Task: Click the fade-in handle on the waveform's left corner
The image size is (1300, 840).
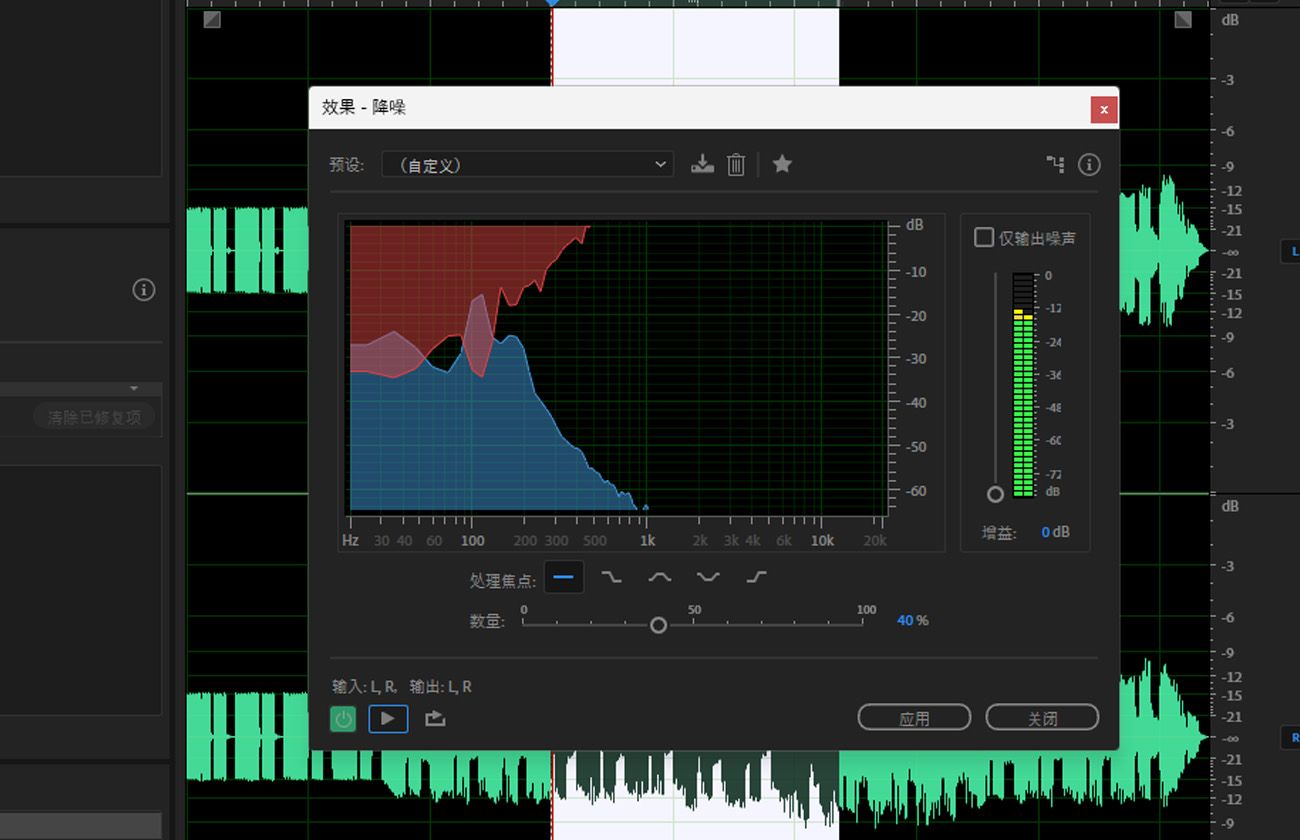Action: [x=212, y=19]
